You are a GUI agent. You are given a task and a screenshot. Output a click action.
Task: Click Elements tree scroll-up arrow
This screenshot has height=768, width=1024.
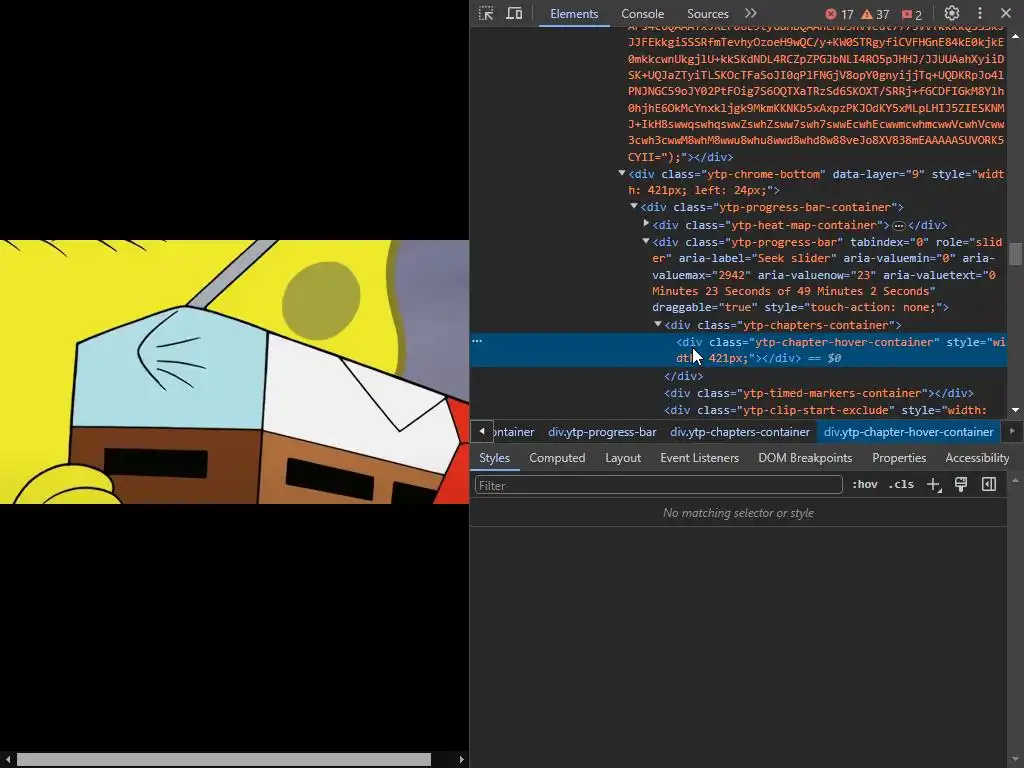click(x=1015, y=35)
